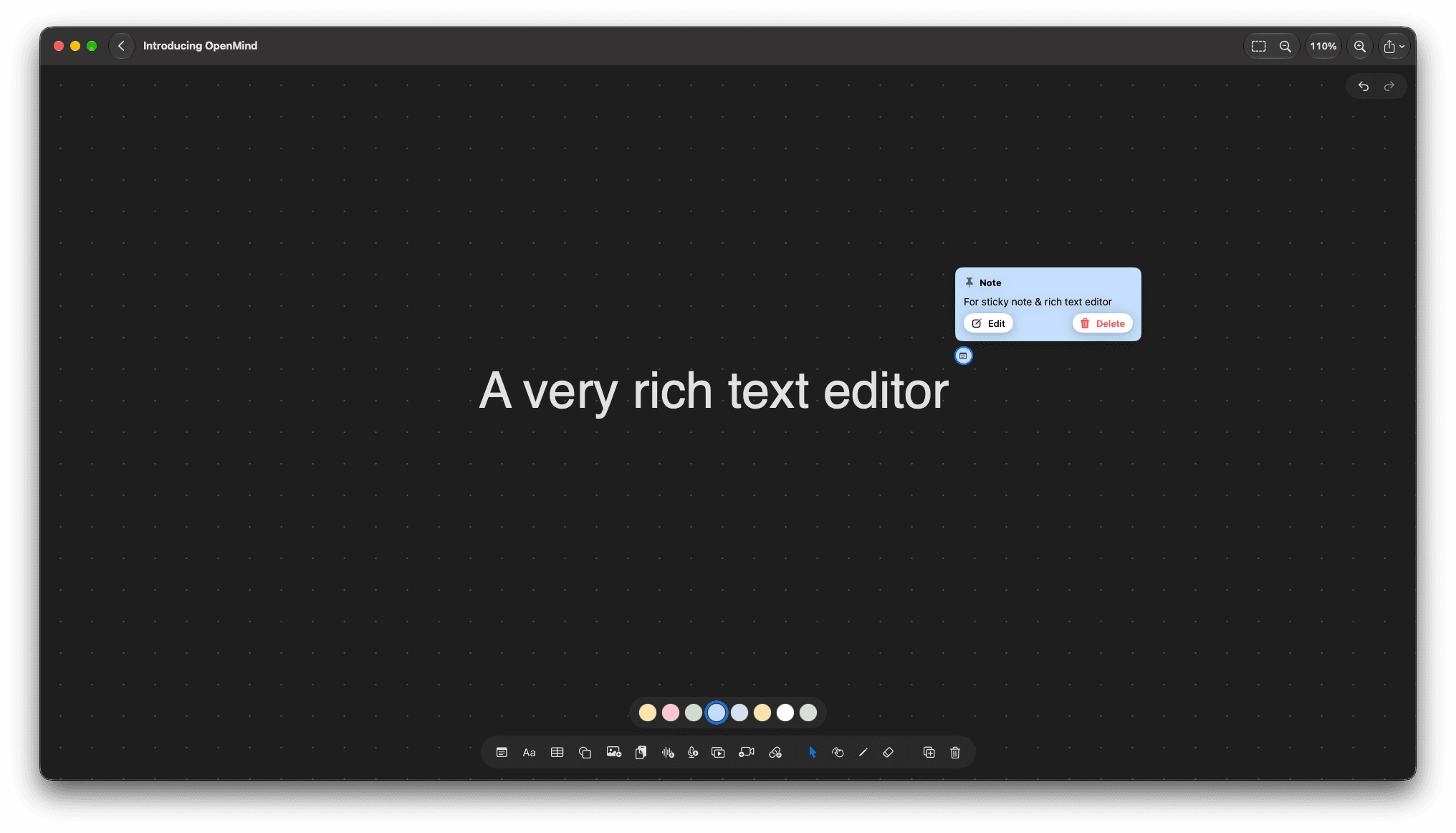Image resolution: width=1456 pixels, height=833 pixels.
Task: Select the pointer arrow tool
Action: (813, 753)
